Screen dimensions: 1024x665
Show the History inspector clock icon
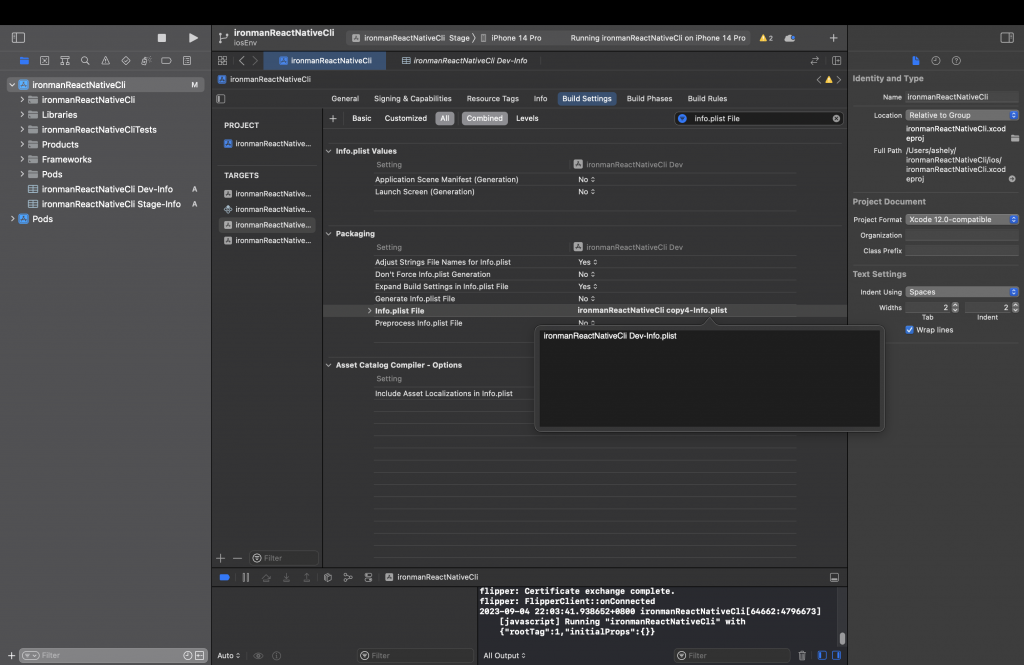(936, 61)
